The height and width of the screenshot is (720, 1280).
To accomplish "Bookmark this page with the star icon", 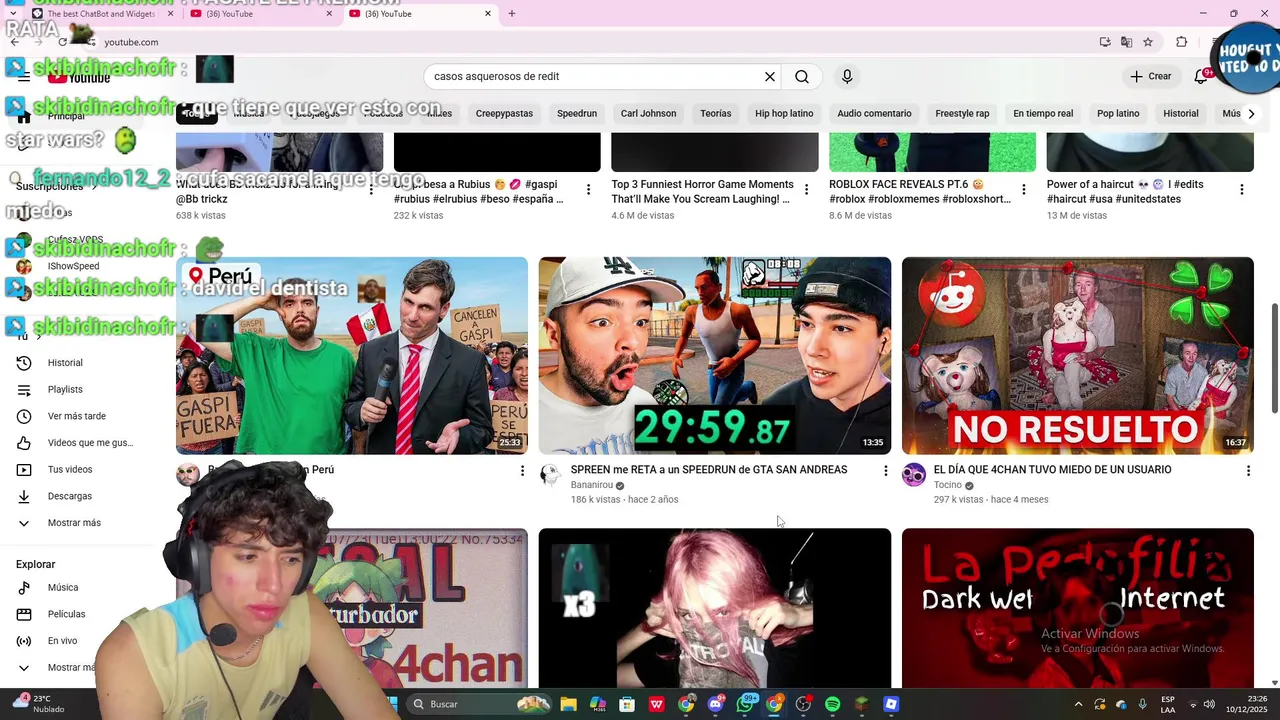I will 1148,42.
